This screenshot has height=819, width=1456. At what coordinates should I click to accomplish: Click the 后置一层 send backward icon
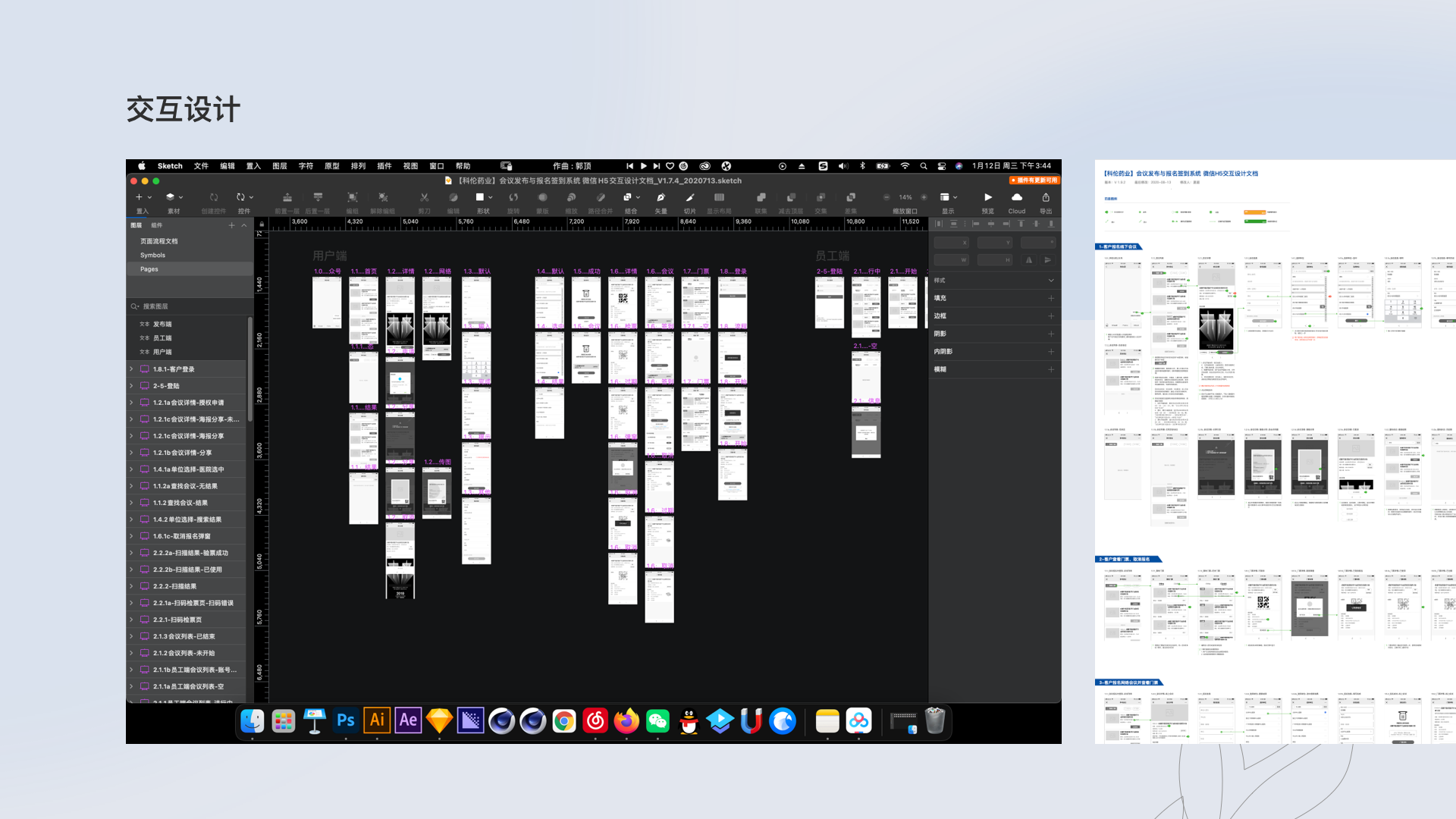(318, 197)
